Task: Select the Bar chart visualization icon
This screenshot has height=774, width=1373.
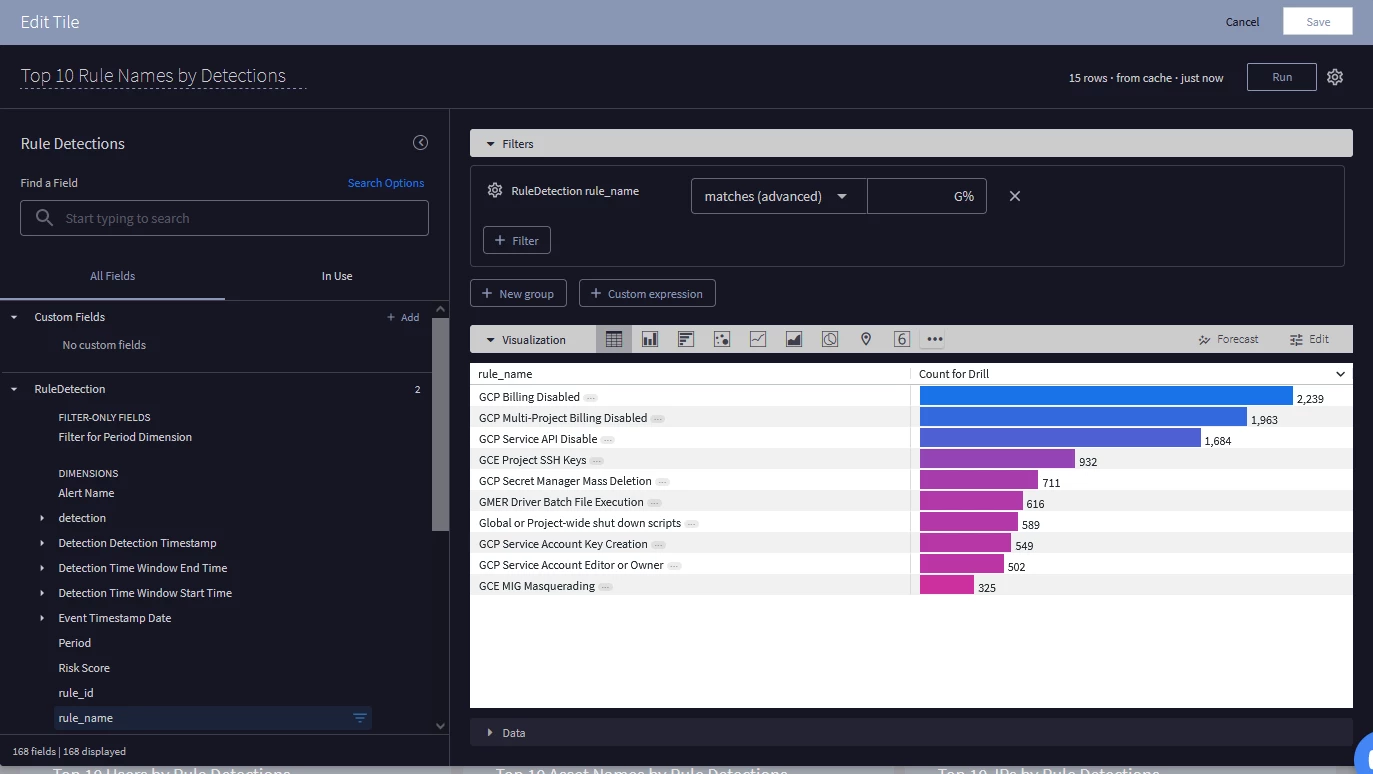Action: pyautogui.click(x=686, y=339)
